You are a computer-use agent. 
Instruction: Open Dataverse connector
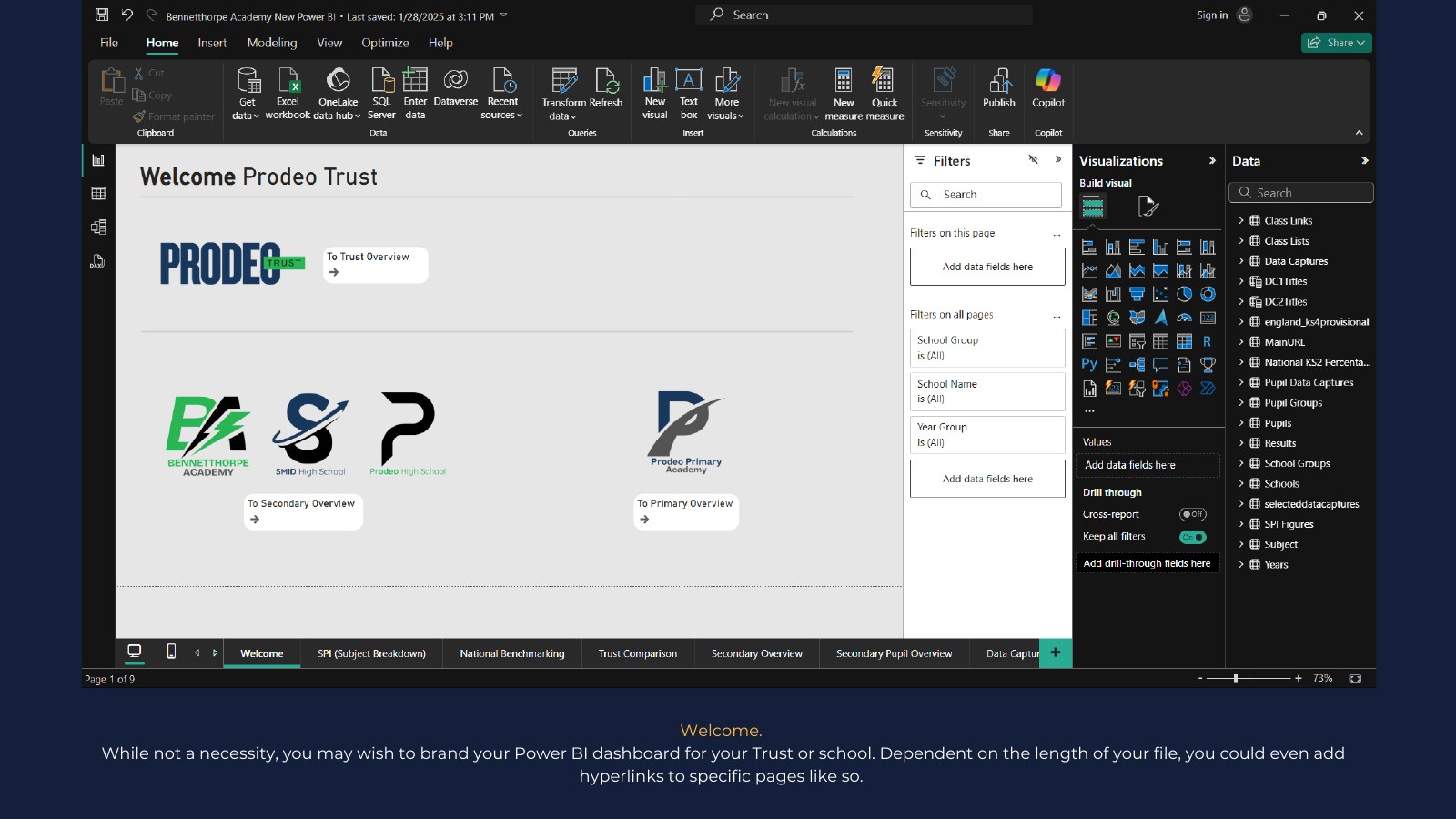click(x=456, y=86)
